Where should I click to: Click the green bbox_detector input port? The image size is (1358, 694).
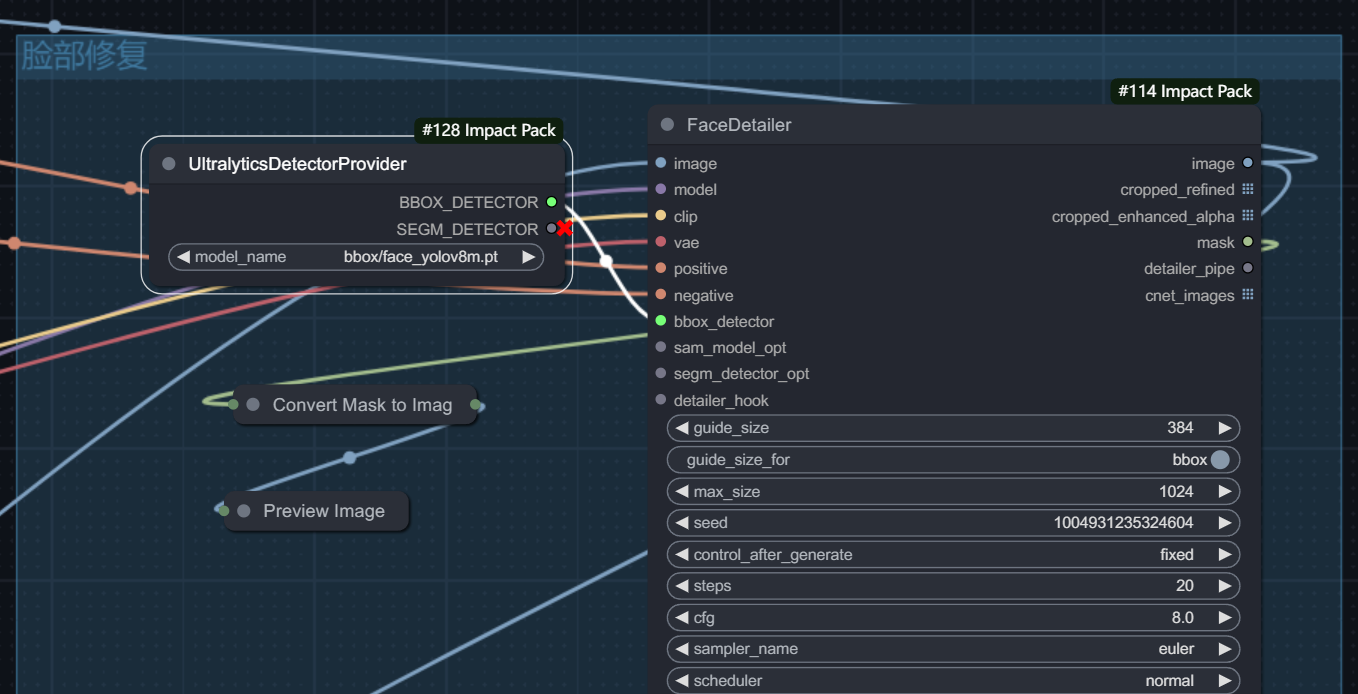point(661,321)
